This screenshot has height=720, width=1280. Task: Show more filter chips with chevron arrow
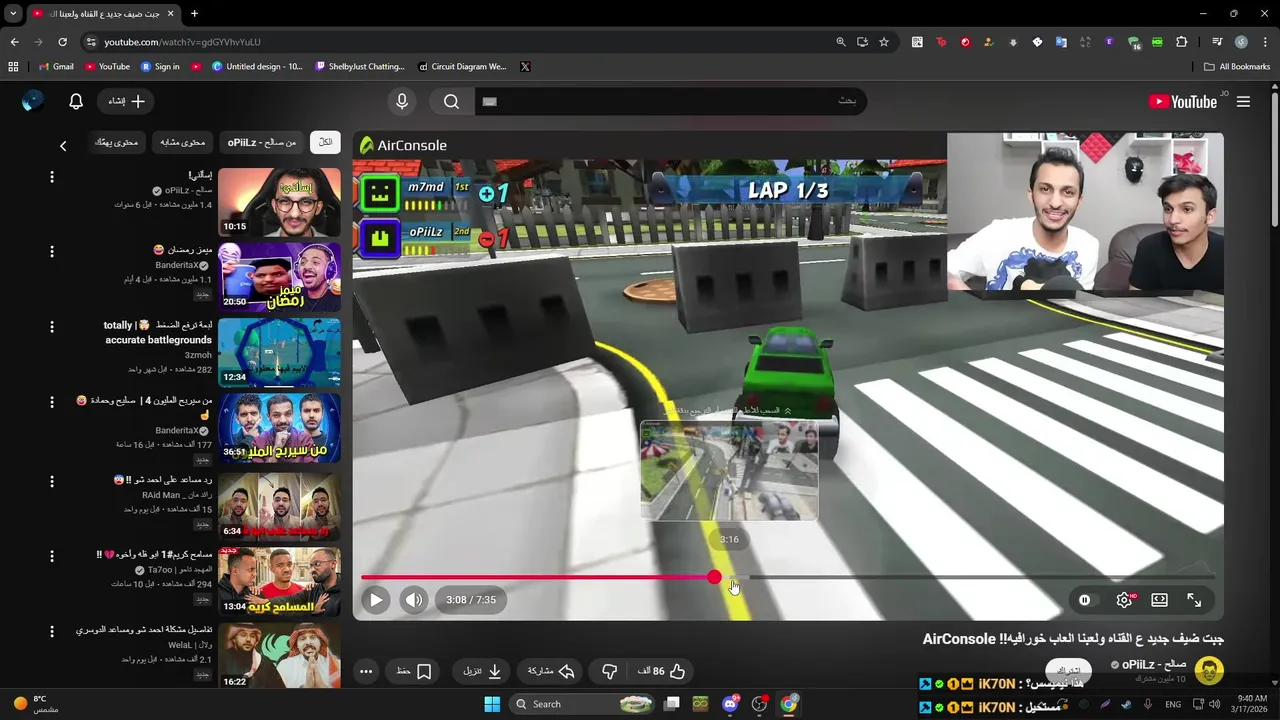pos(63,146)
